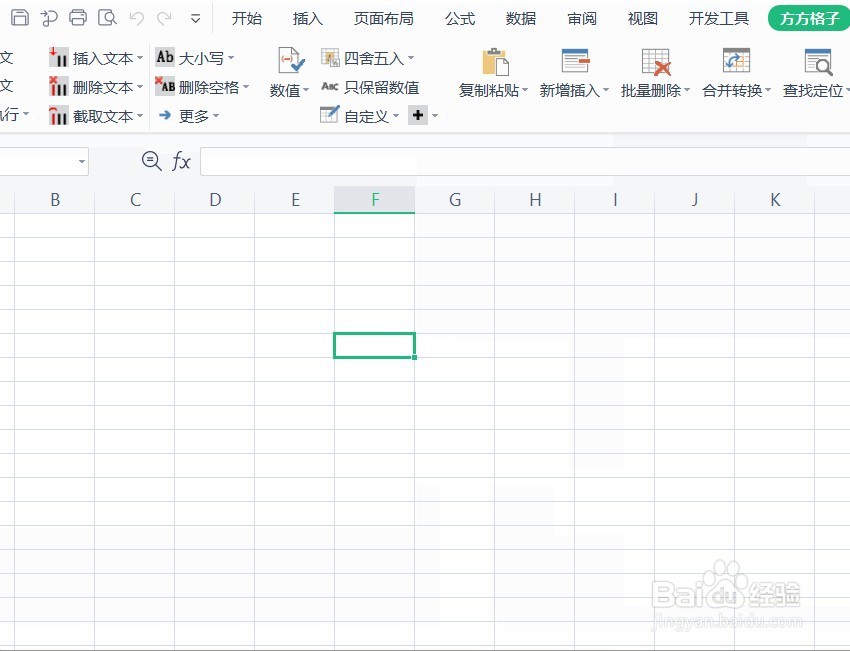This screenshot has width=850, height=651.
Task: Click the fx insert function button
Action: tap(181, 162)
